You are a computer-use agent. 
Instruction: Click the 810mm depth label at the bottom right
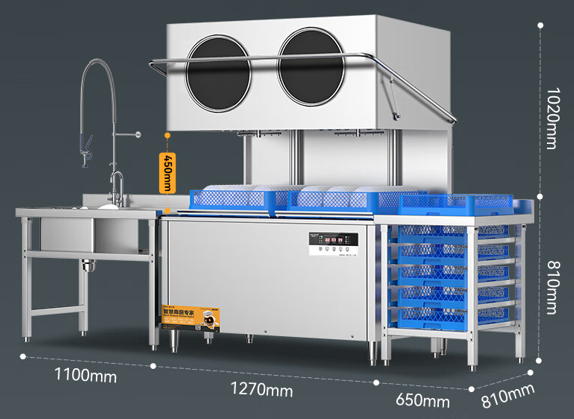click(x=507, y=396)
